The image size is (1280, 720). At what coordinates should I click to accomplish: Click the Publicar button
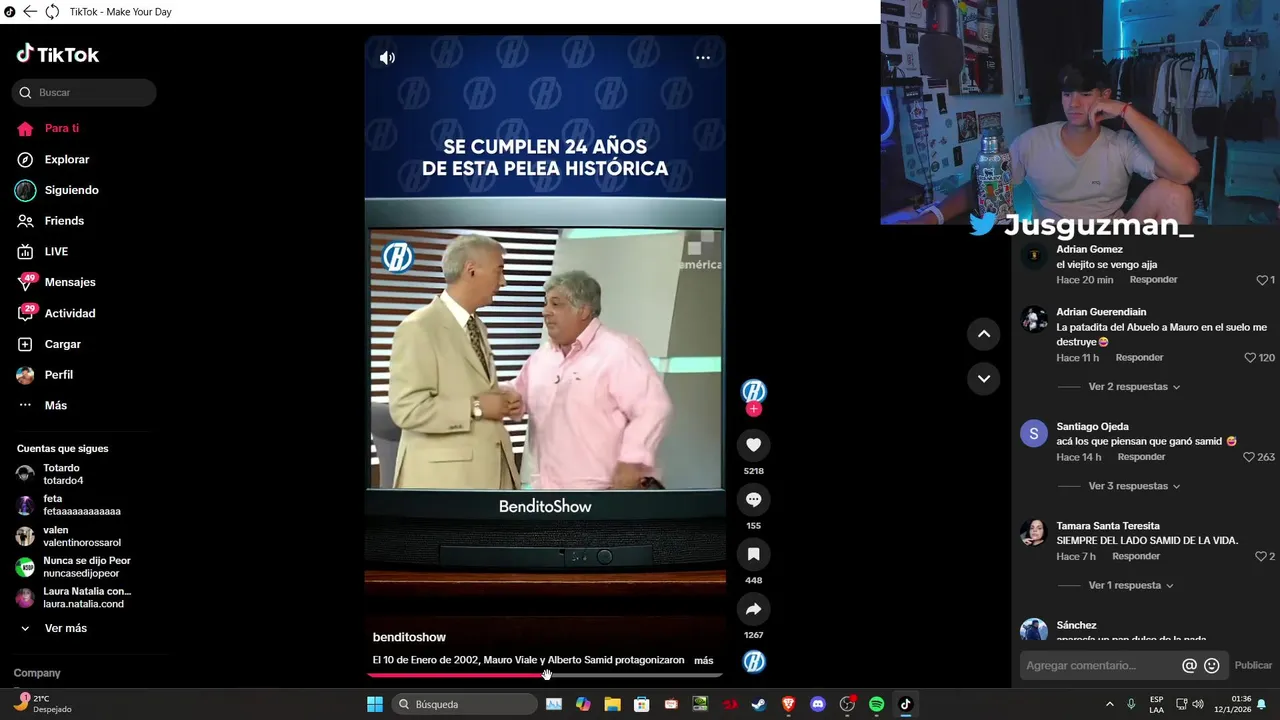(1253, 666)
